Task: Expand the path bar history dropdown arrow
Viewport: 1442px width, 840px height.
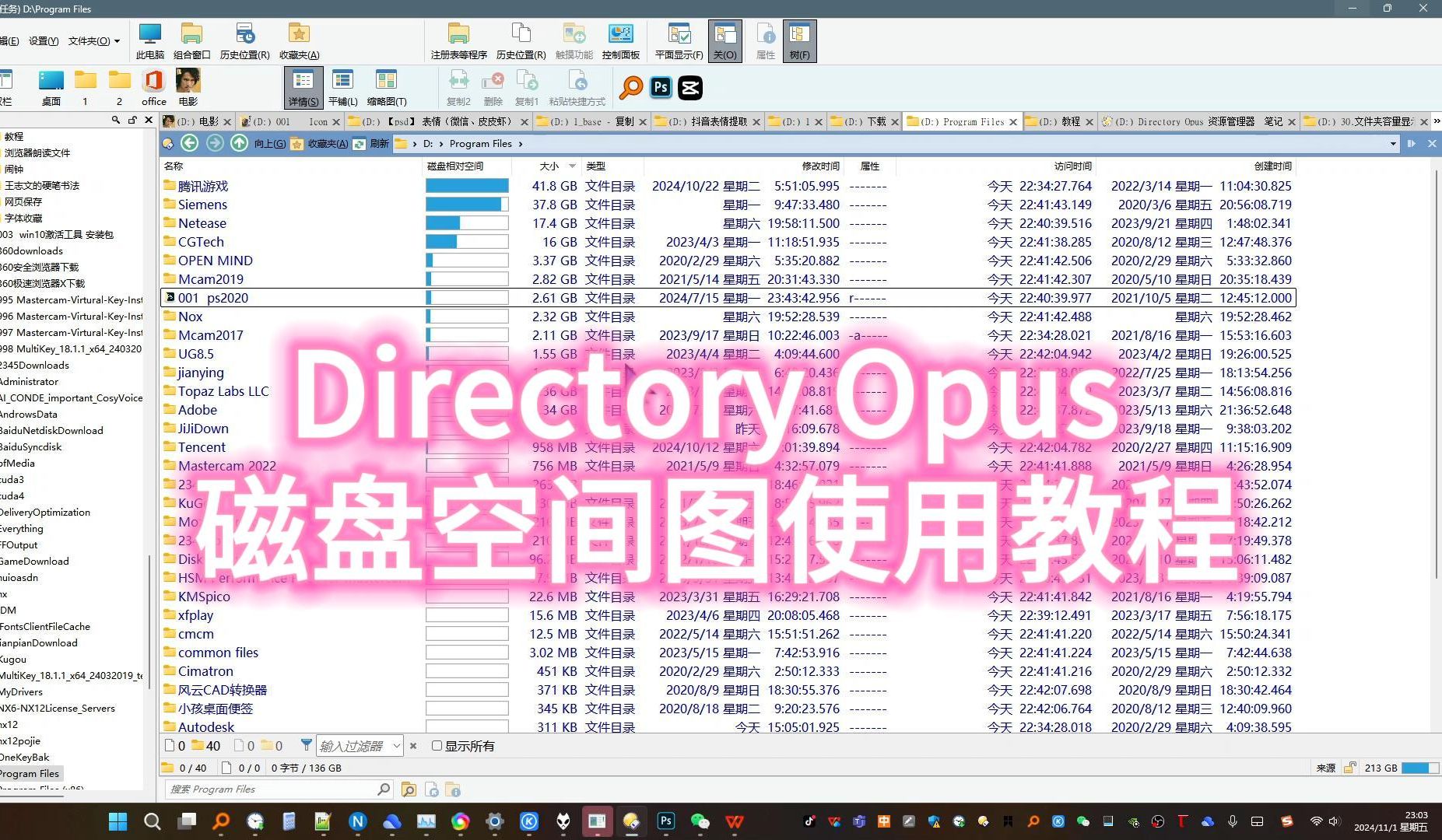Action: 1393,144
